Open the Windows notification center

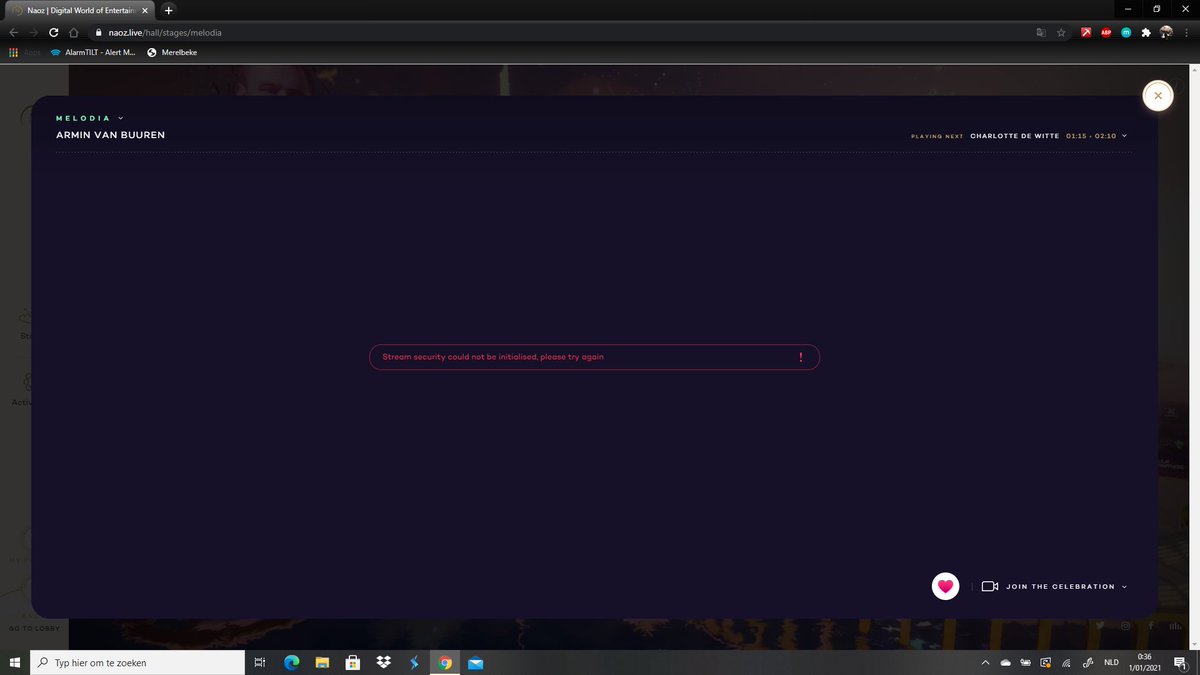point(1181,662)
